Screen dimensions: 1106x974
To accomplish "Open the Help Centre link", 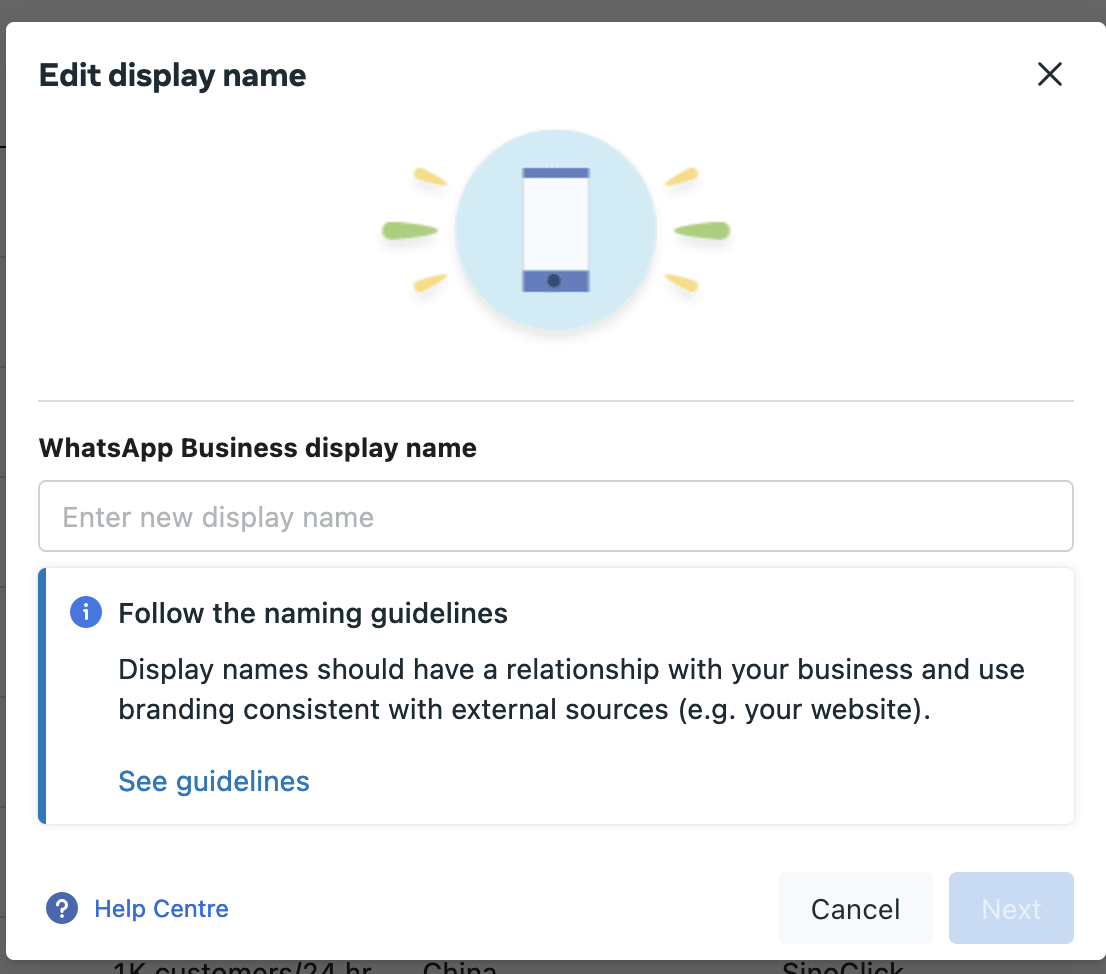I will pos(162,908).
